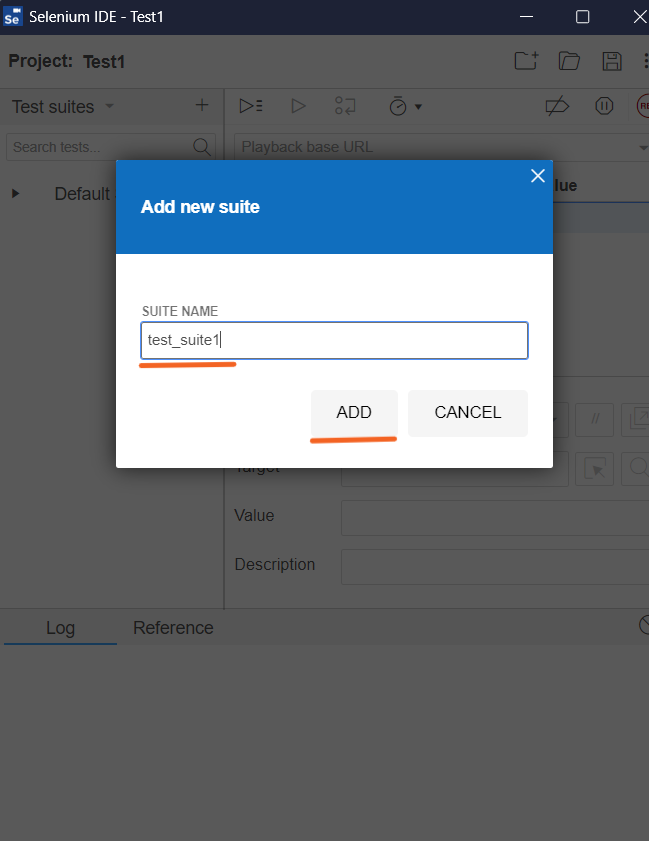Click the Description input field
Screen dimensions: 649x841
pyautogui.click(x=495, y=566)
